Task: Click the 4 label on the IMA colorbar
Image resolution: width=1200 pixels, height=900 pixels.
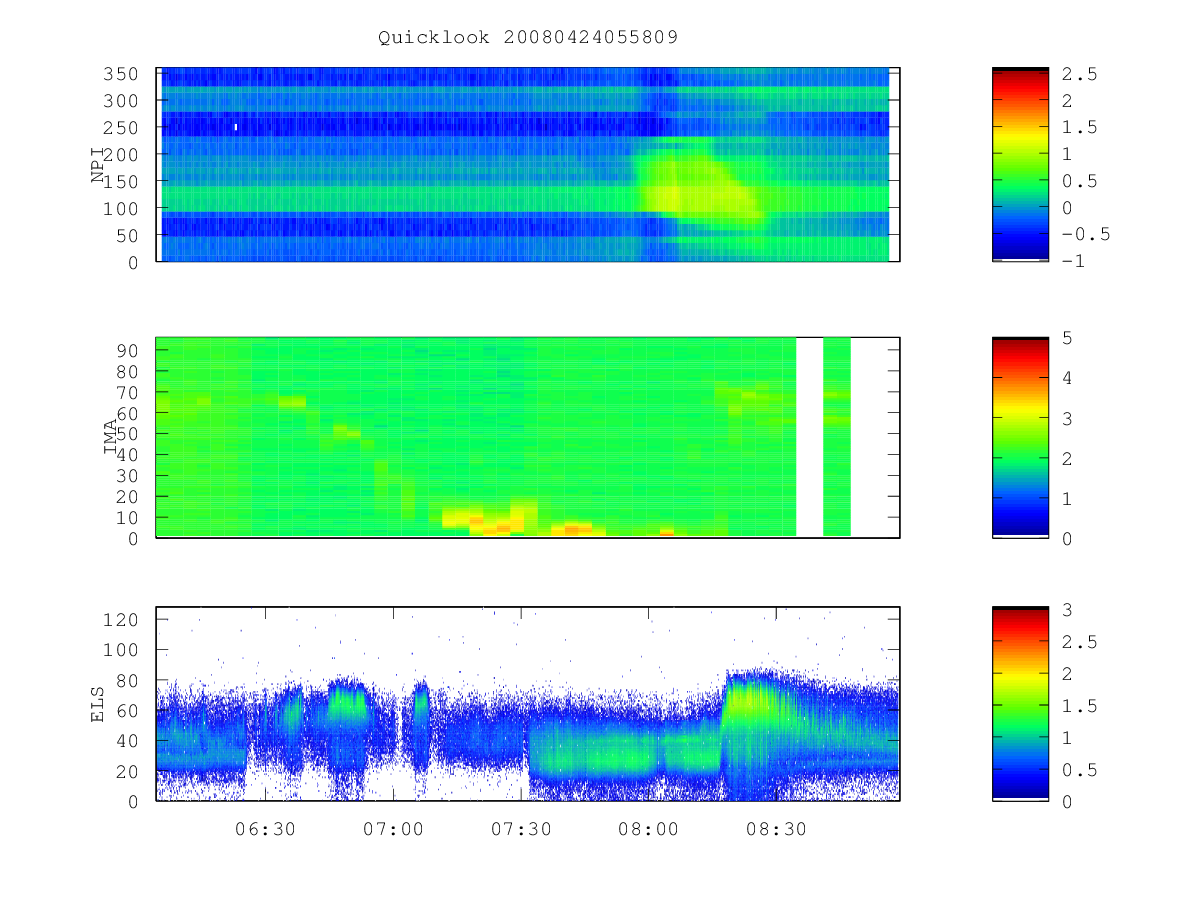Action: [1067, 378]
